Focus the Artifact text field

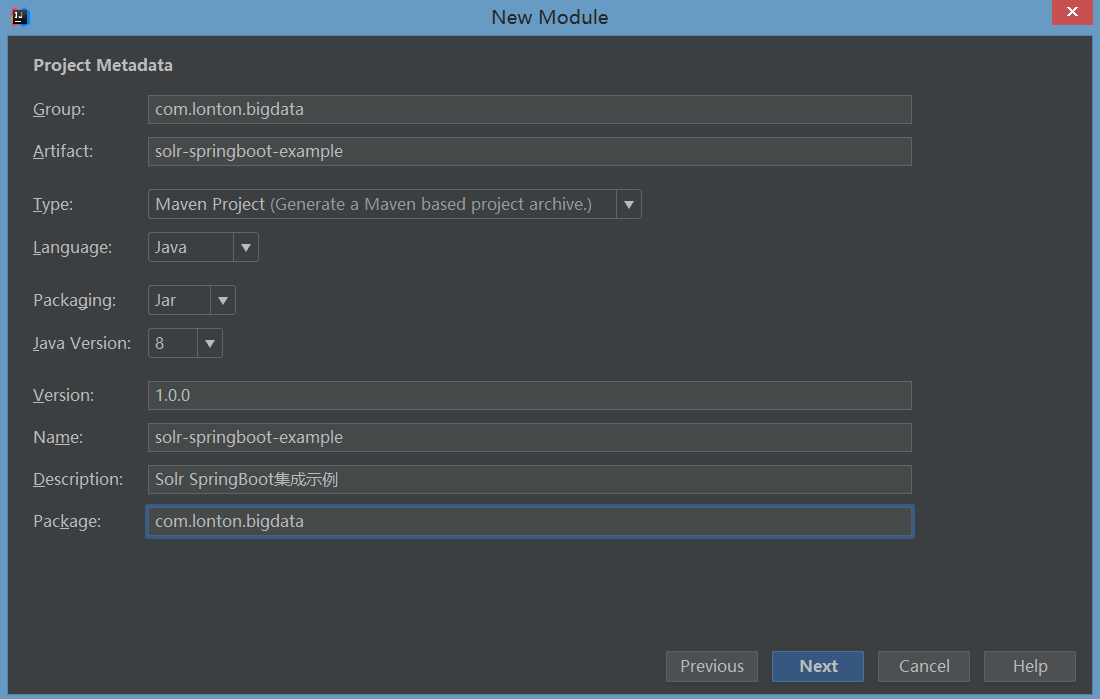click(x=529, y=152)
